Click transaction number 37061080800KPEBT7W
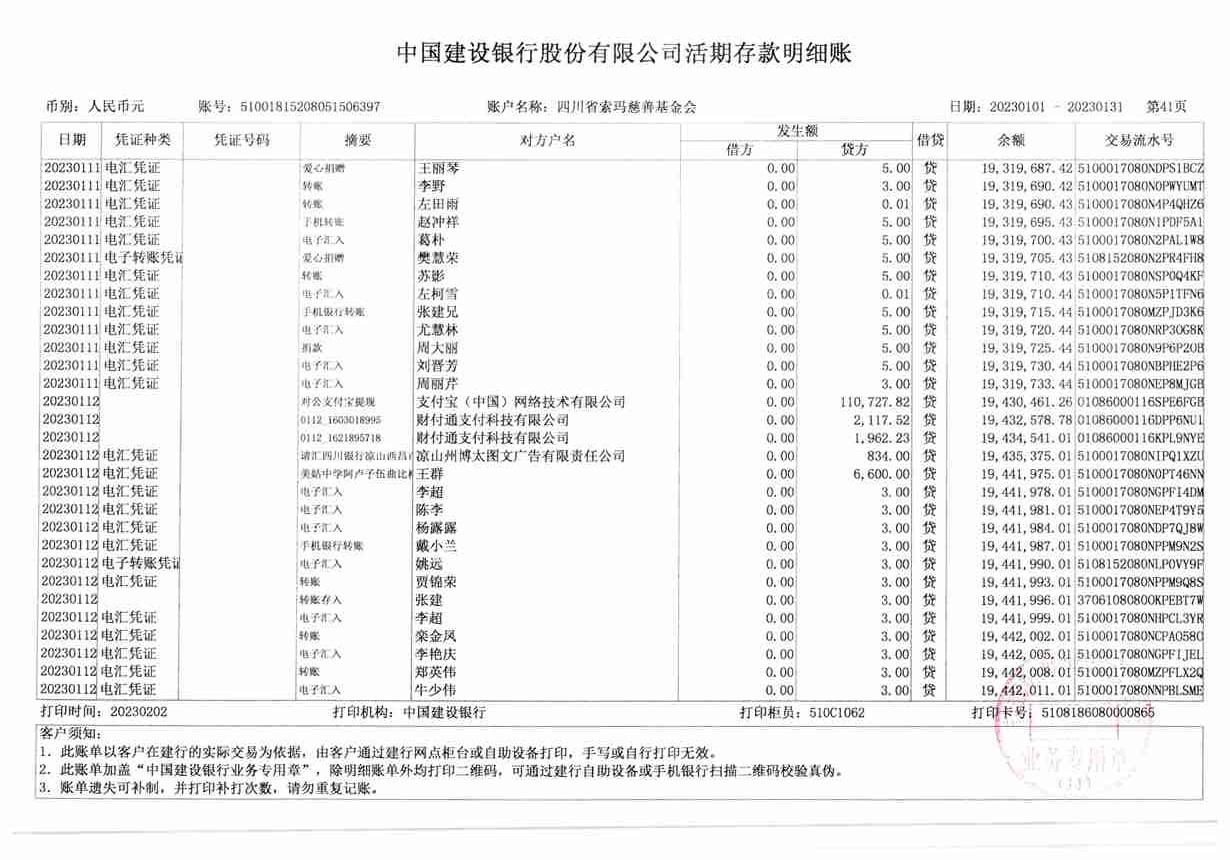The width and height of the screenshot is (1230, 860). click(x=1140, y=600)
